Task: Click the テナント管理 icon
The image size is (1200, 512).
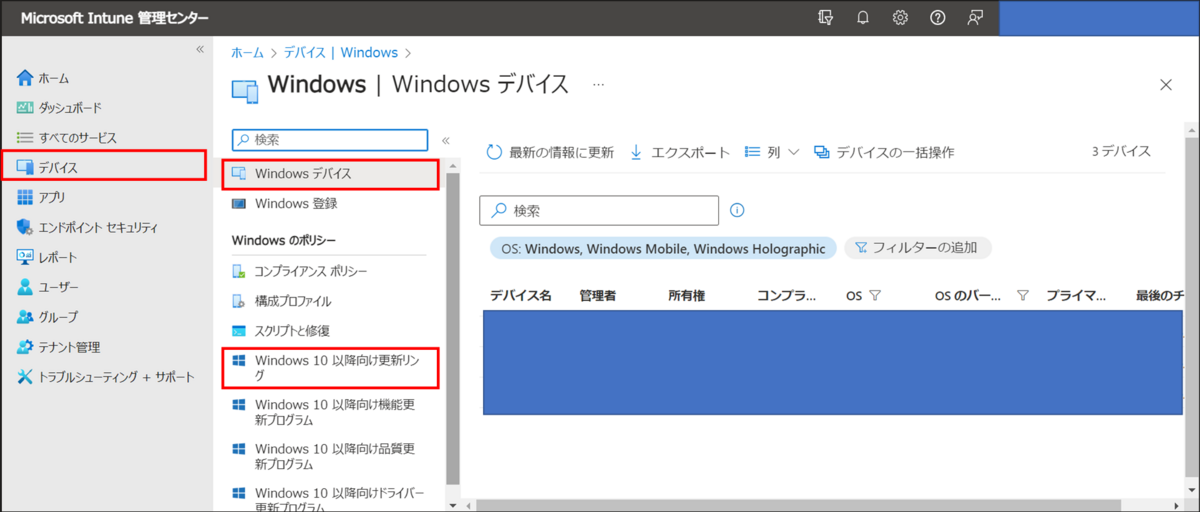Action: click(25, 347)
